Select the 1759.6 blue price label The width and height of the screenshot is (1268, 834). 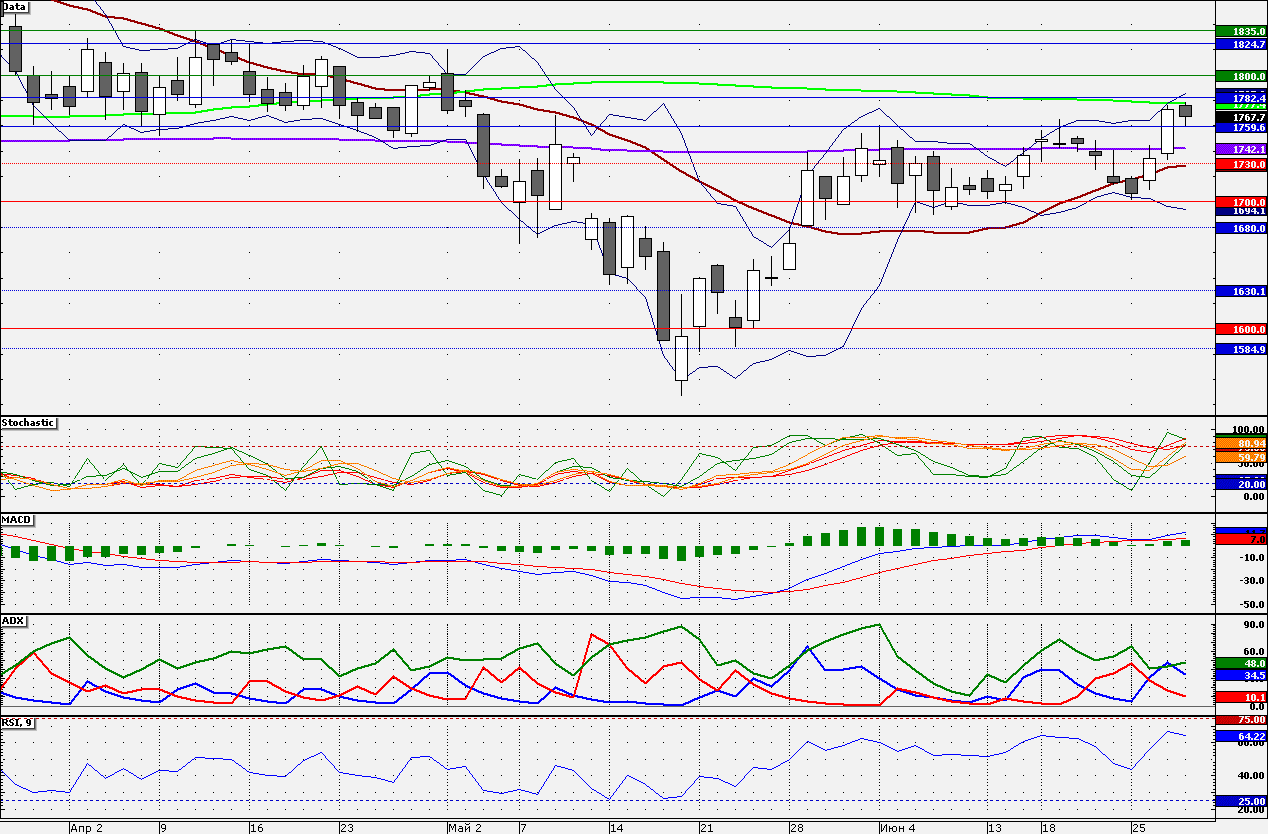coord(1241,127)
